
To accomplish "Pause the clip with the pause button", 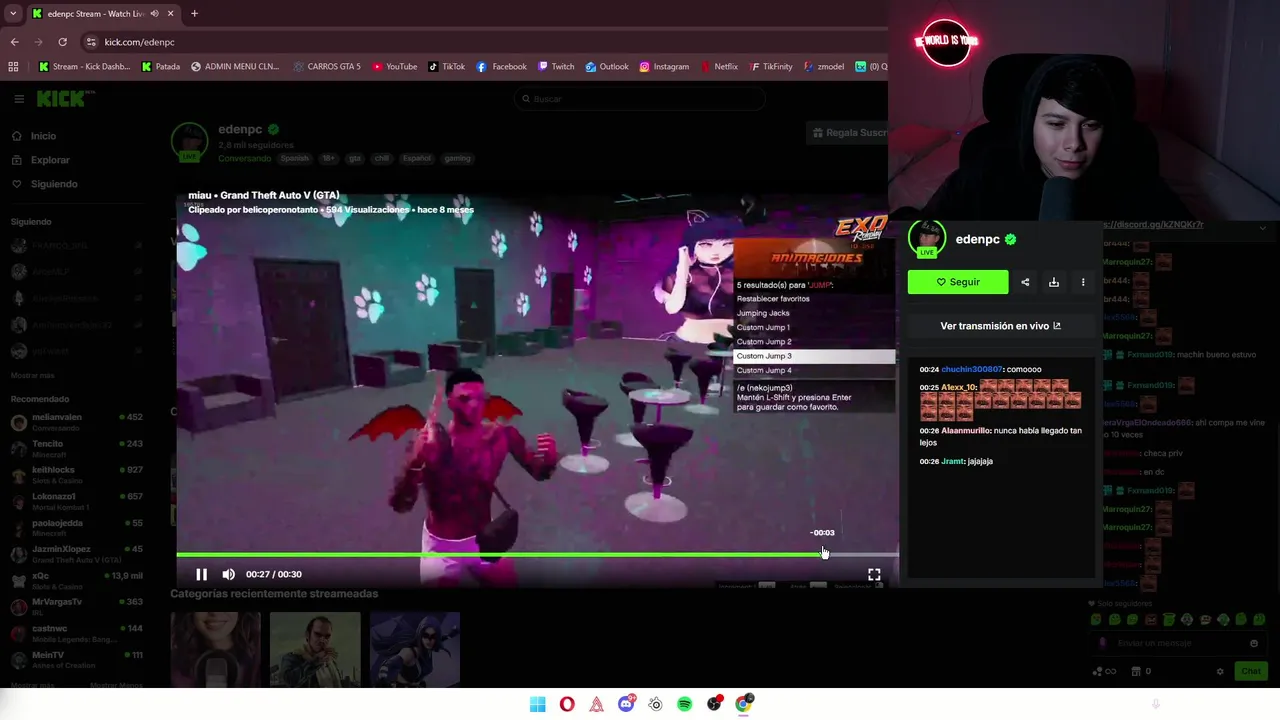I will [x=201, y=574].
